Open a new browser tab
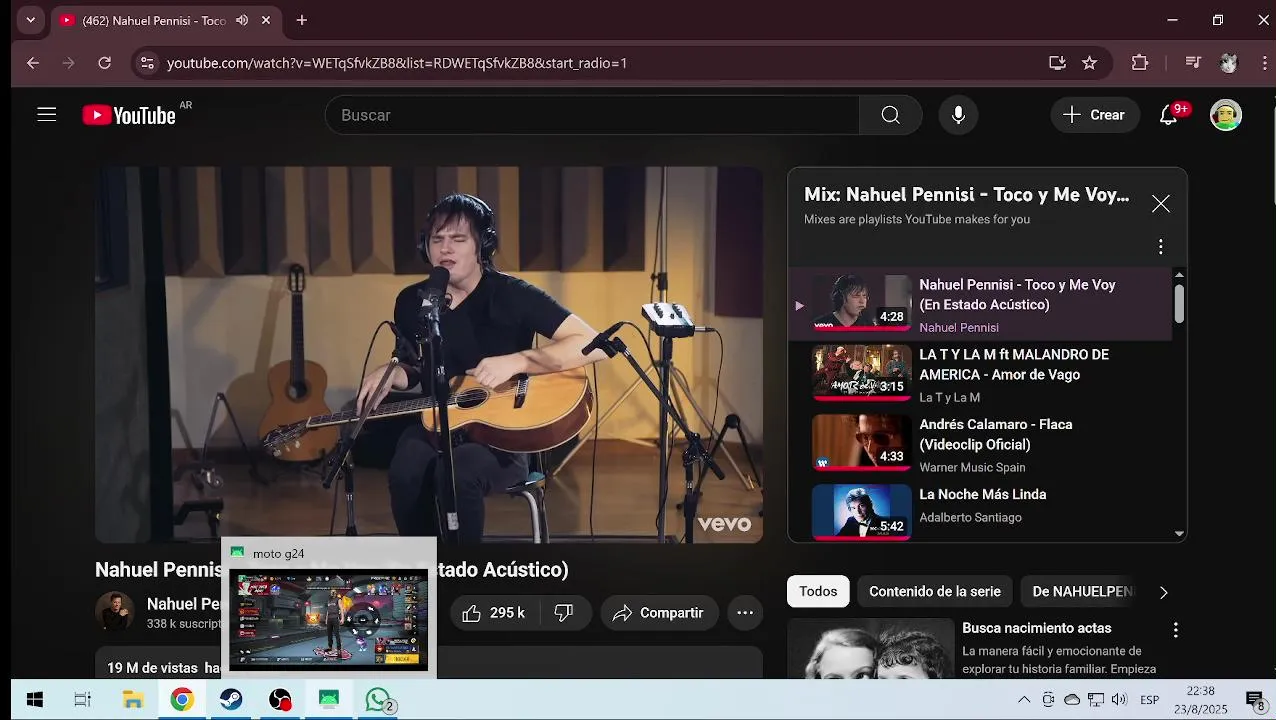 click(301, 20)
